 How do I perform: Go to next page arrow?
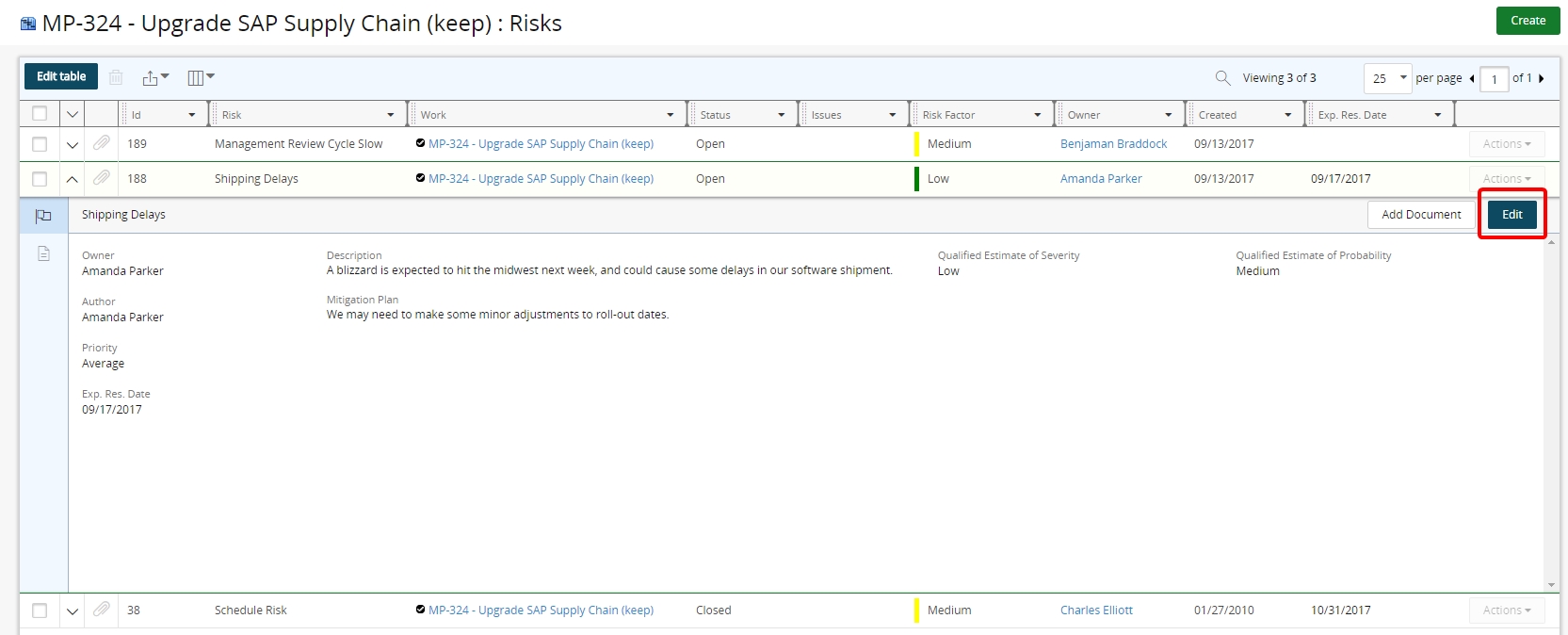[x=1541, y=78]
